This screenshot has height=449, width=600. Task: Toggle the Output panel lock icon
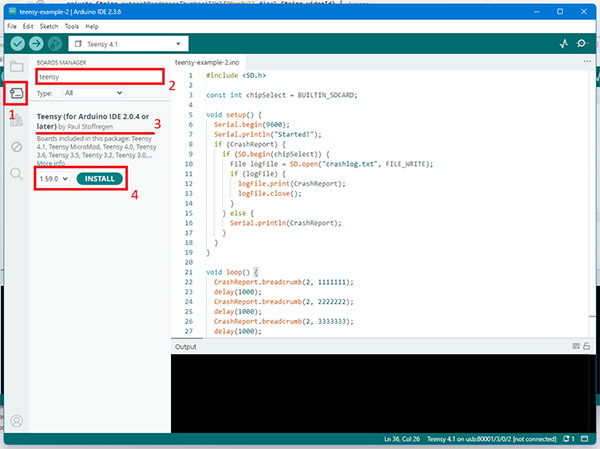click(589, 346)
